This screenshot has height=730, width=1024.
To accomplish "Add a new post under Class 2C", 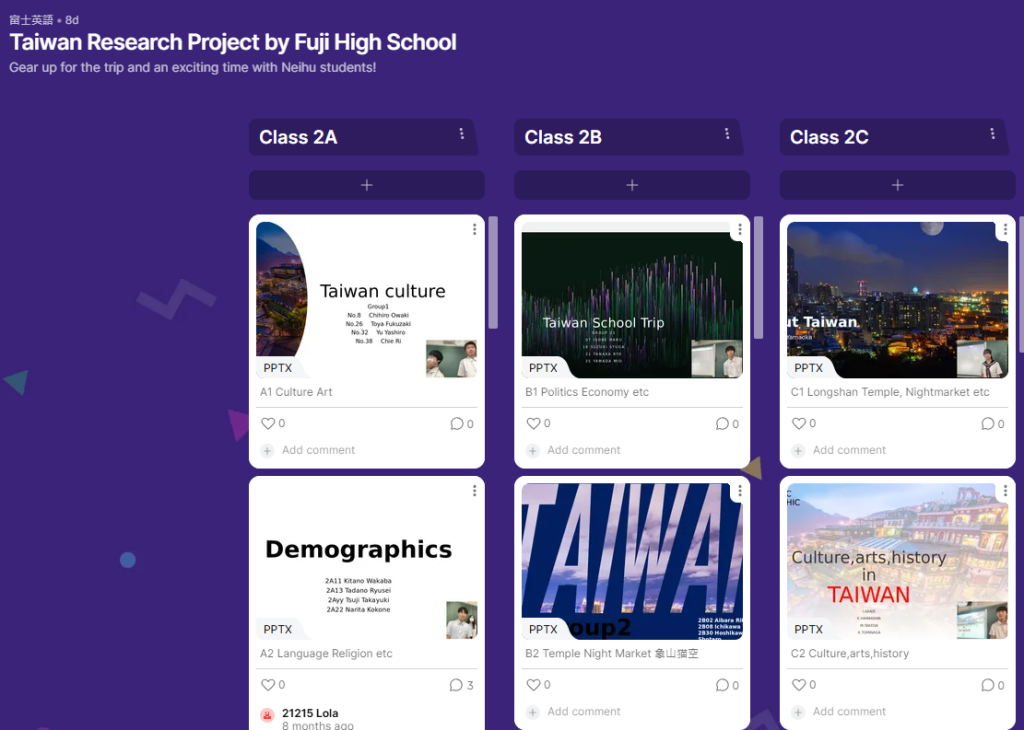I will pos(897,185).
